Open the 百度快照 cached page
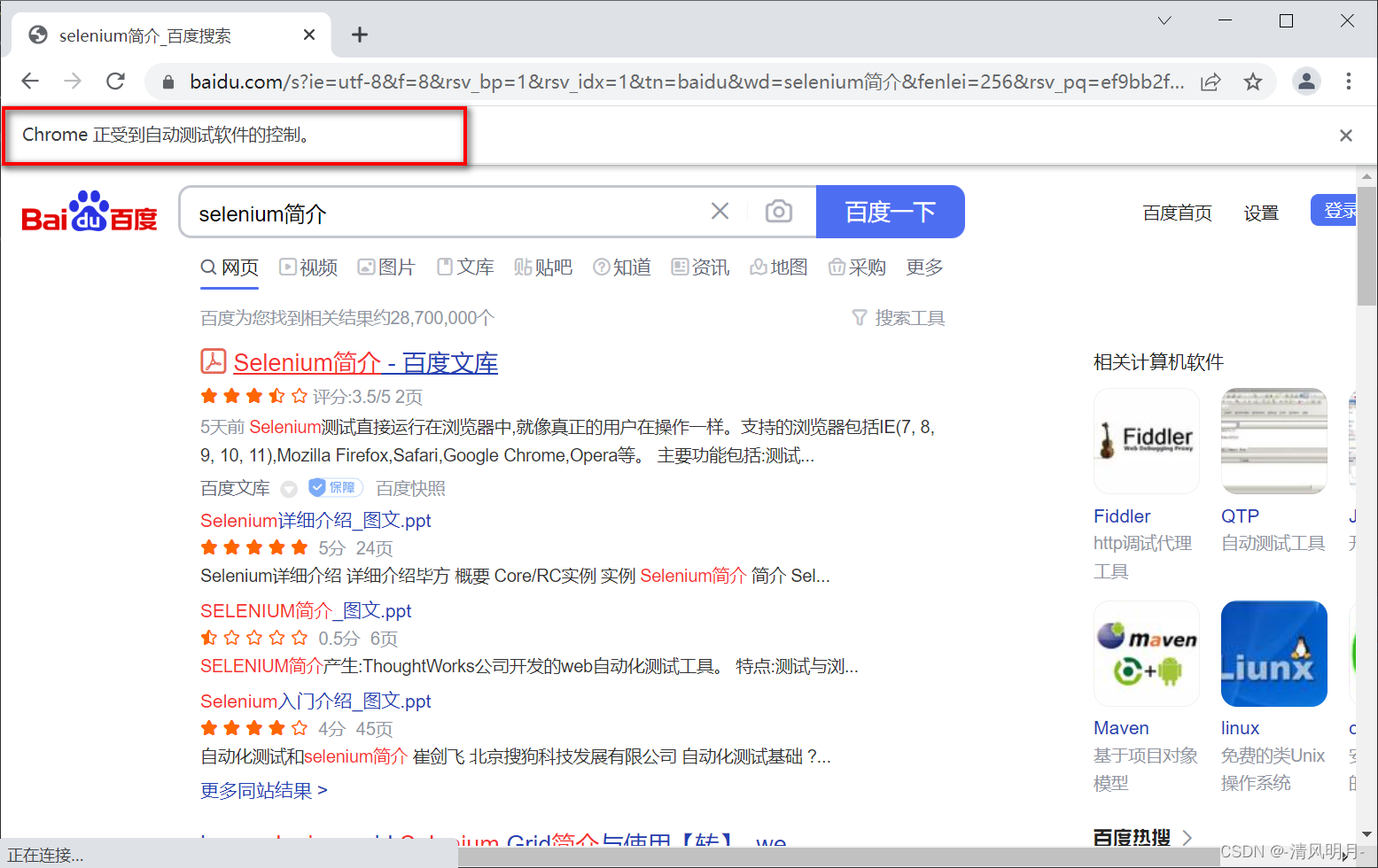1378x868 pixels. pyautogui.click(x=410, y=489)
